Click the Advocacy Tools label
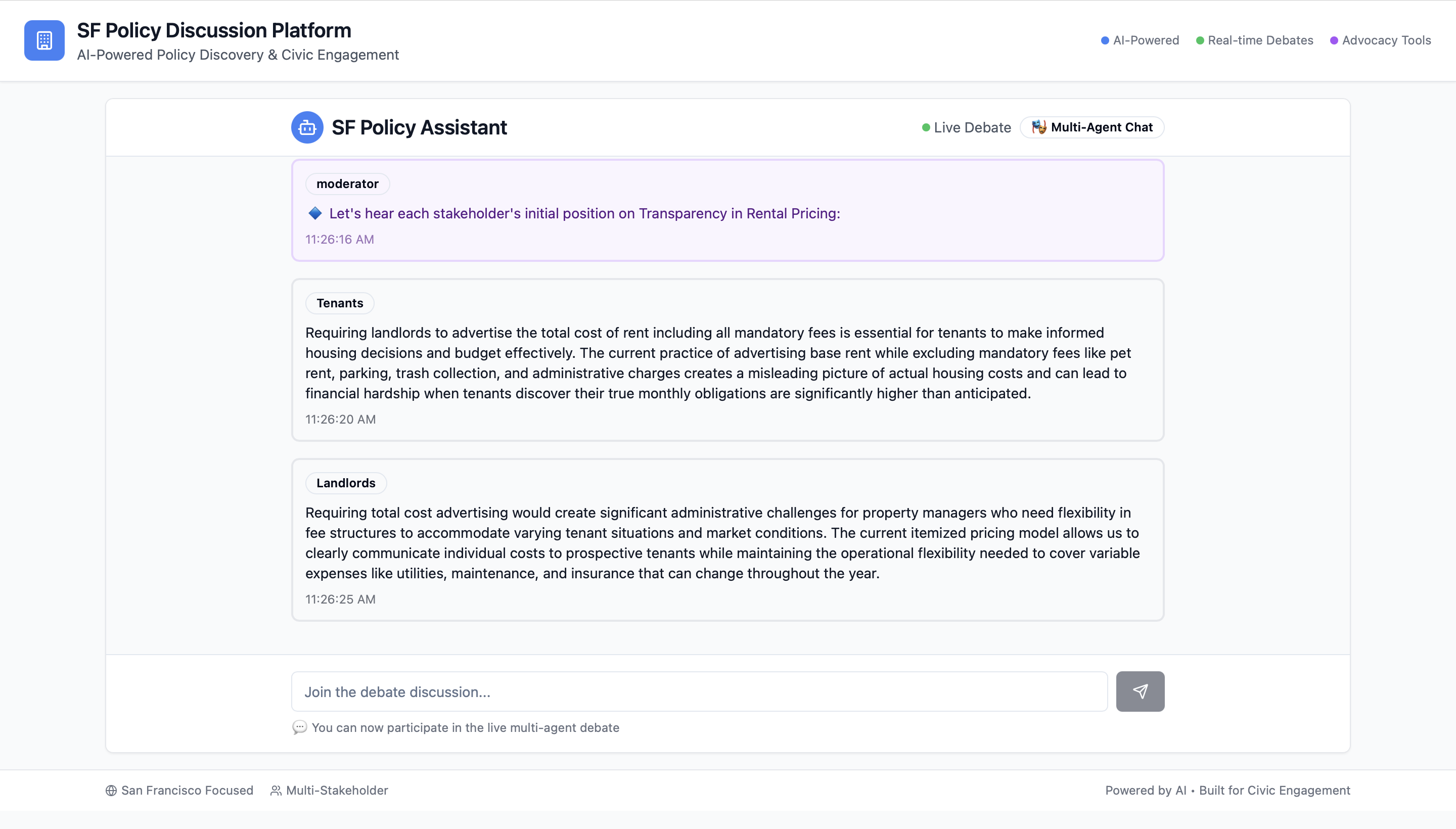Screen dimensions: 1456x829 [1386, 40]
